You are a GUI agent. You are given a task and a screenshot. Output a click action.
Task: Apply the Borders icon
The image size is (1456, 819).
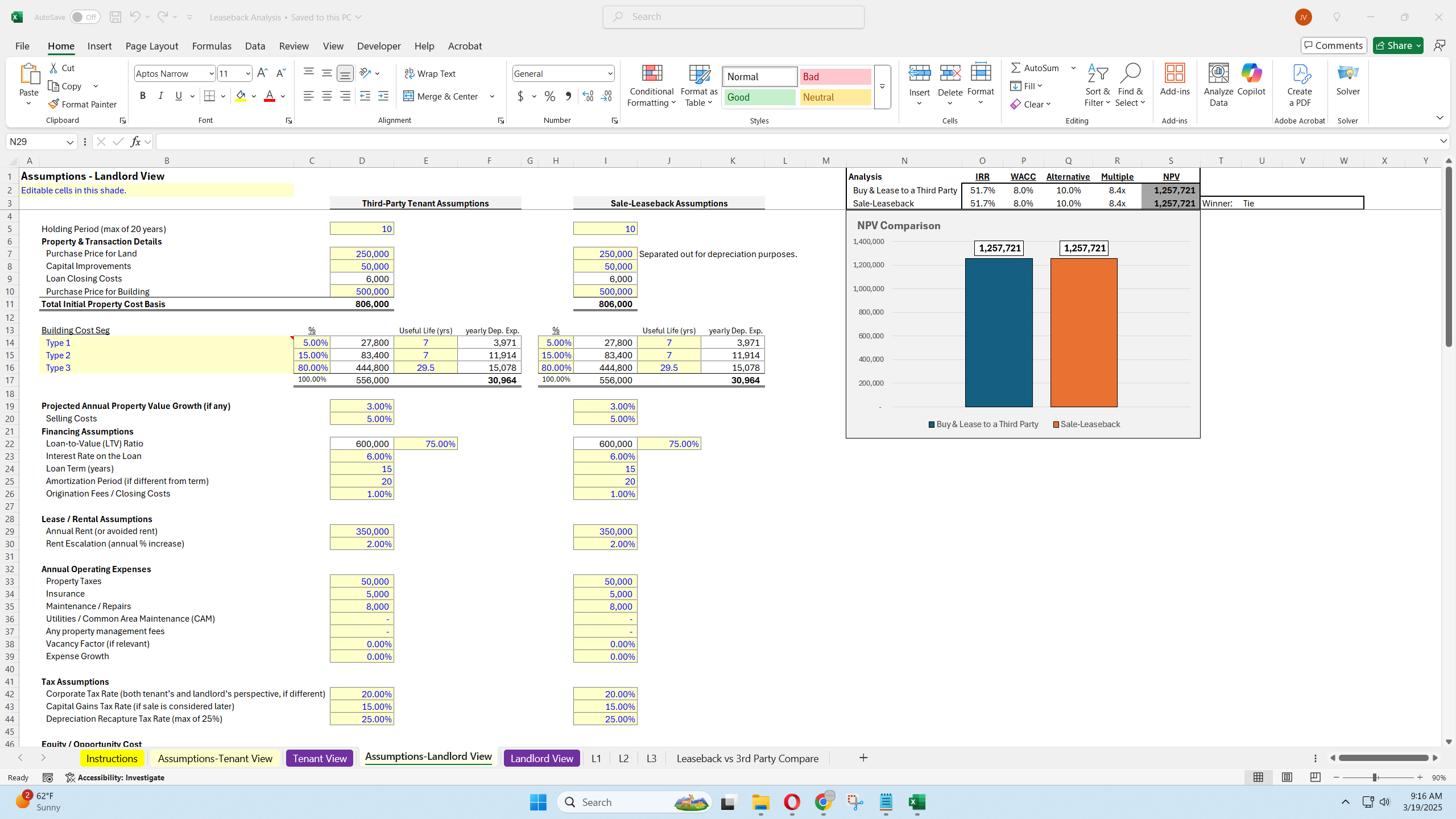click(209, 96)
